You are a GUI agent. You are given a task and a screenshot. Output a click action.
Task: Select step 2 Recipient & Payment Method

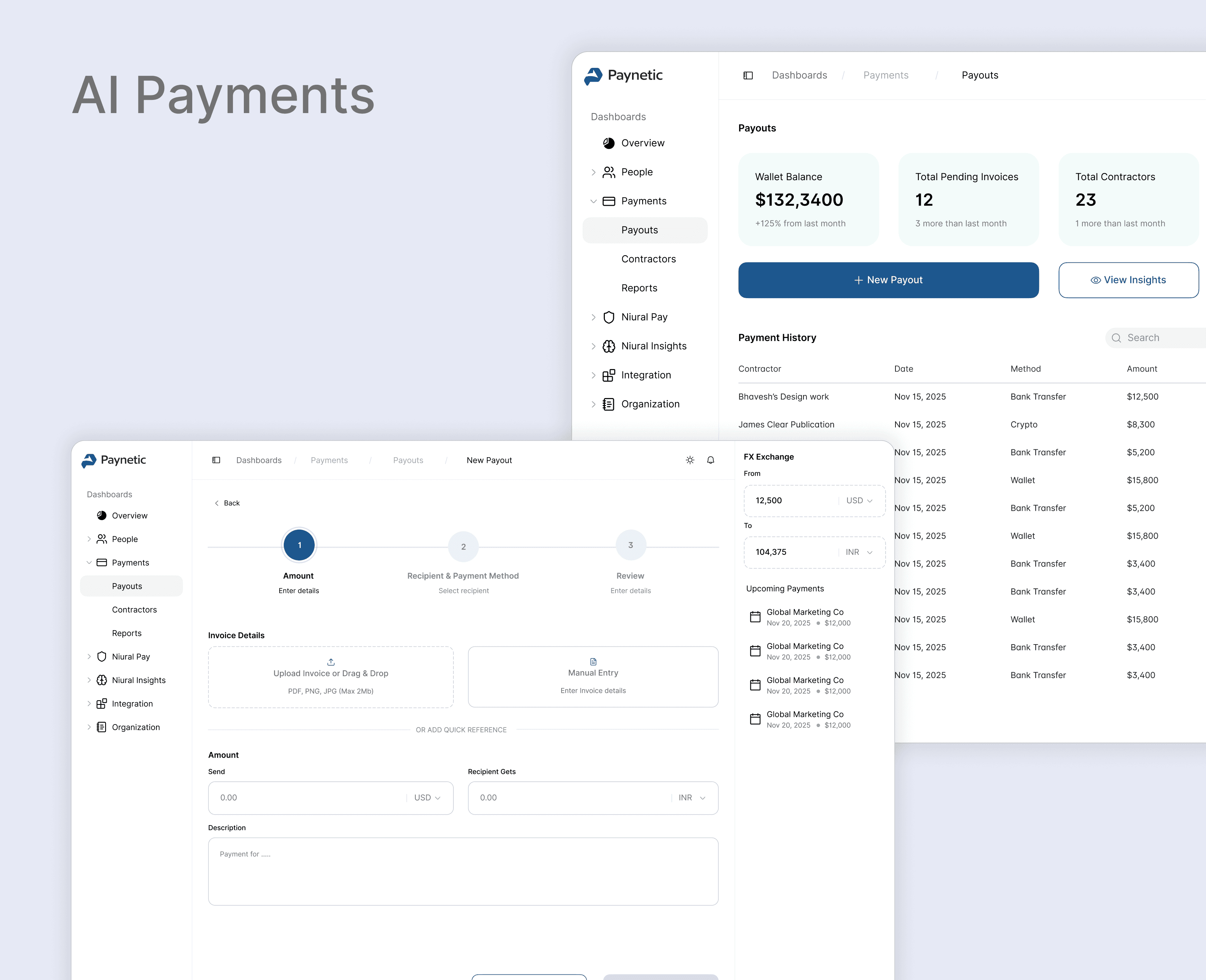(x=463, y=547)
